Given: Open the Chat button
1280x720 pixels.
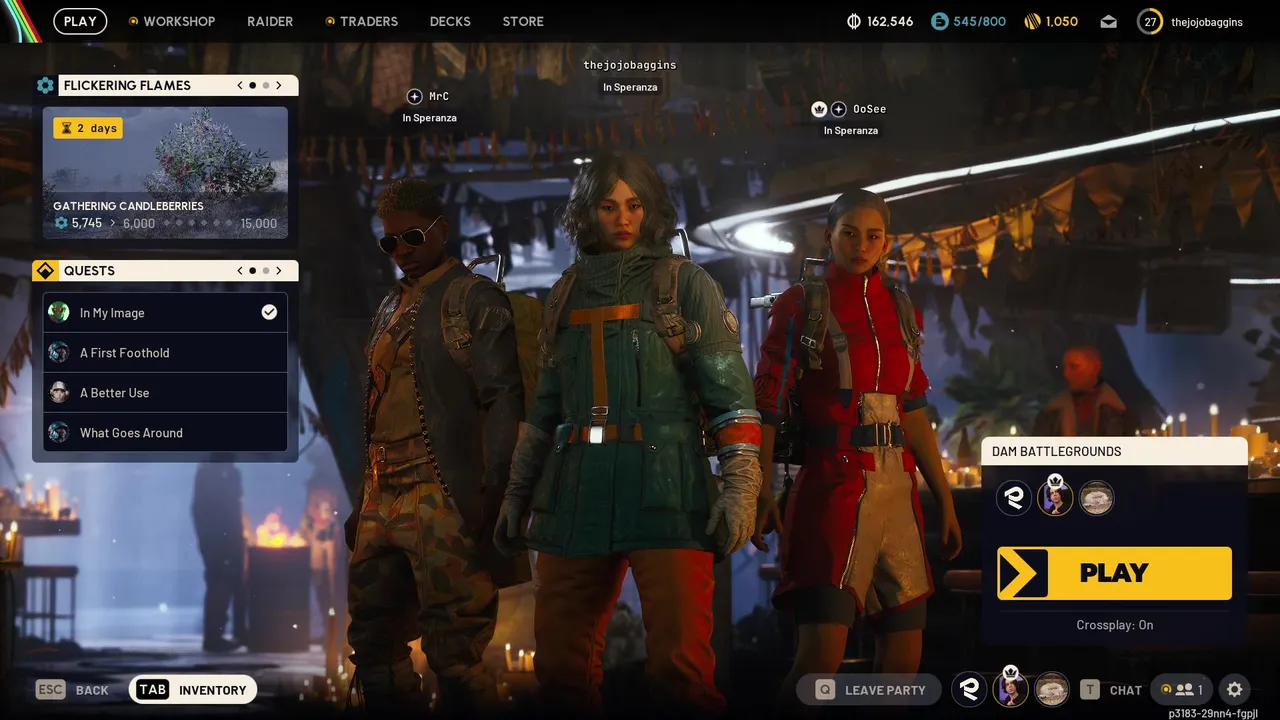Looking at the screenshot, I should pyautogui.click(x=1111, y=689).
